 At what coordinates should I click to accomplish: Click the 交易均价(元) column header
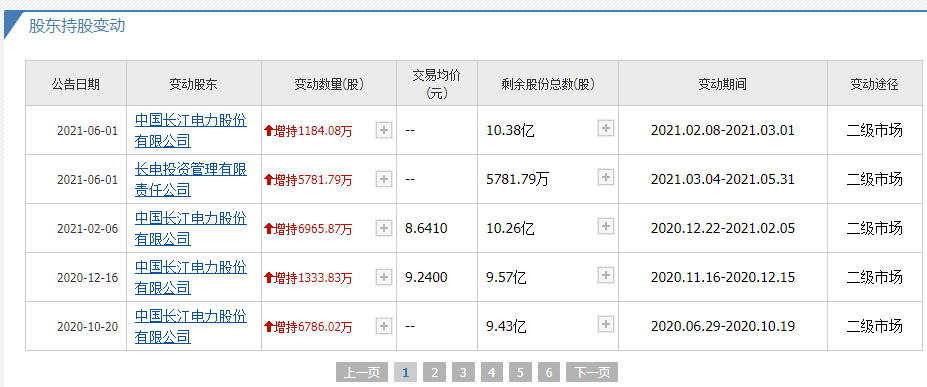click(436, 84)
